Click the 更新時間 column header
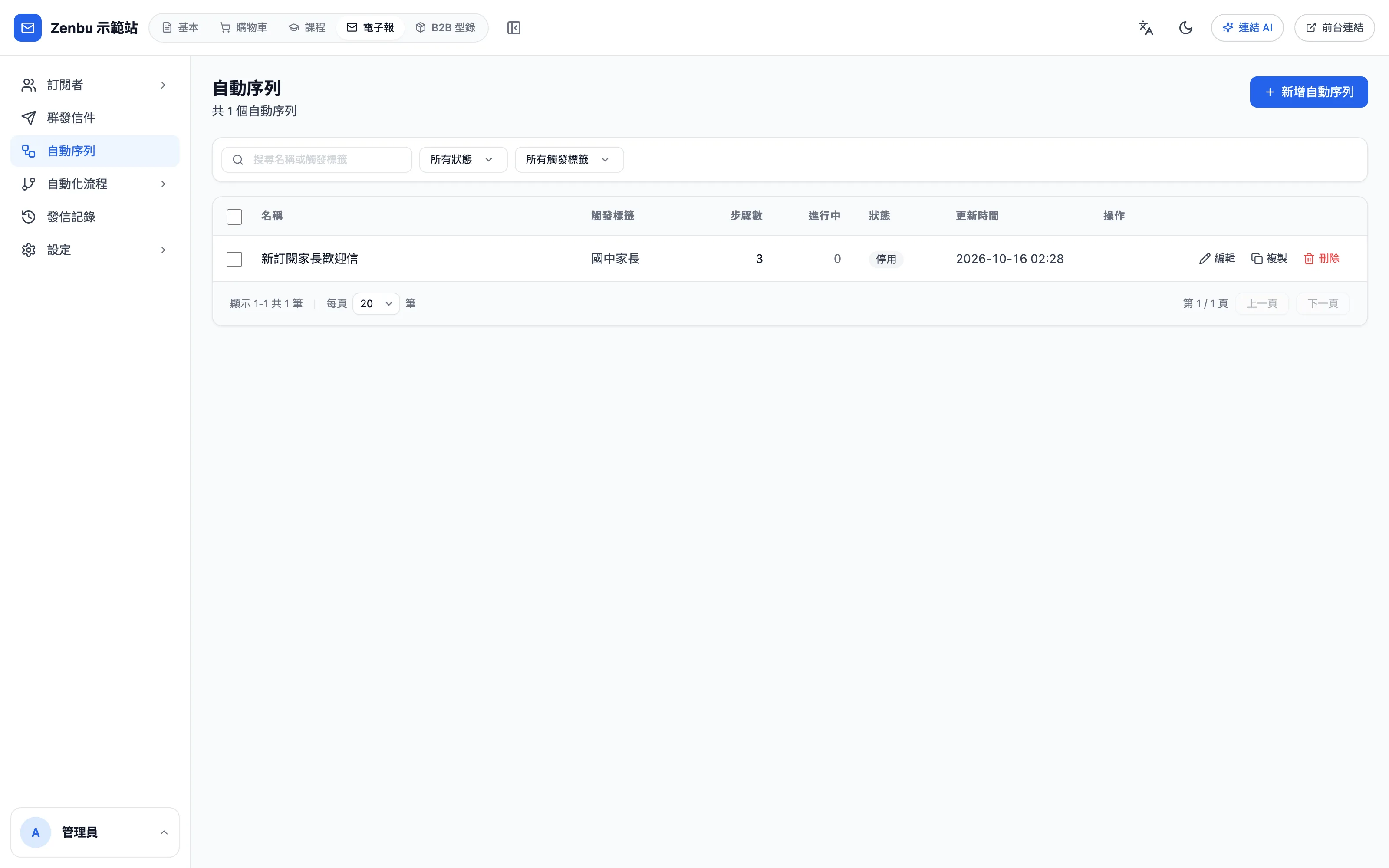The height and width of the screenshot is (868, 1389). pyautogui.click(x=977, y=216)
